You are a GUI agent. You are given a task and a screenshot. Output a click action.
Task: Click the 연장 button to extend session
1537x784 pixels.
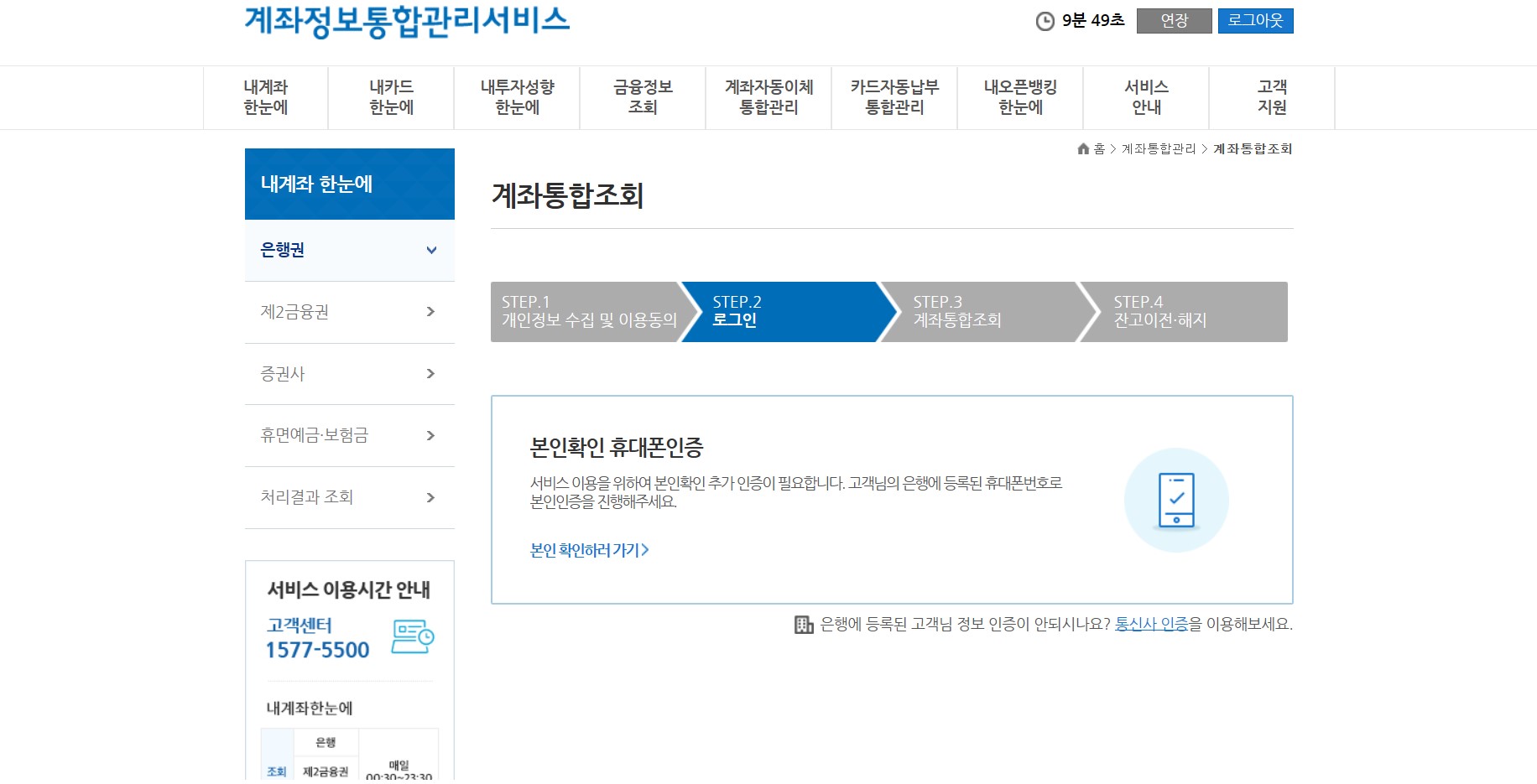pyautogui.click(x=1173, y=21)
